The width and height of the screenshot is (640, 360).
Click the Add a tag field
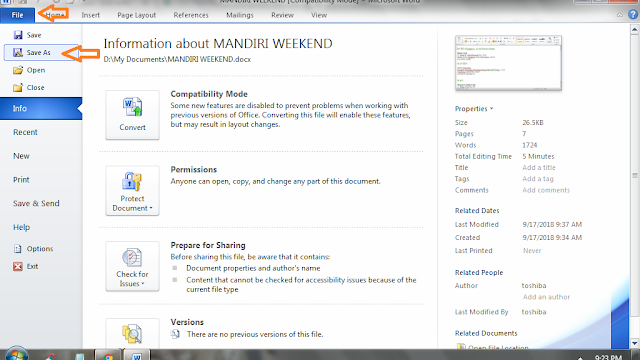(538, 179)
